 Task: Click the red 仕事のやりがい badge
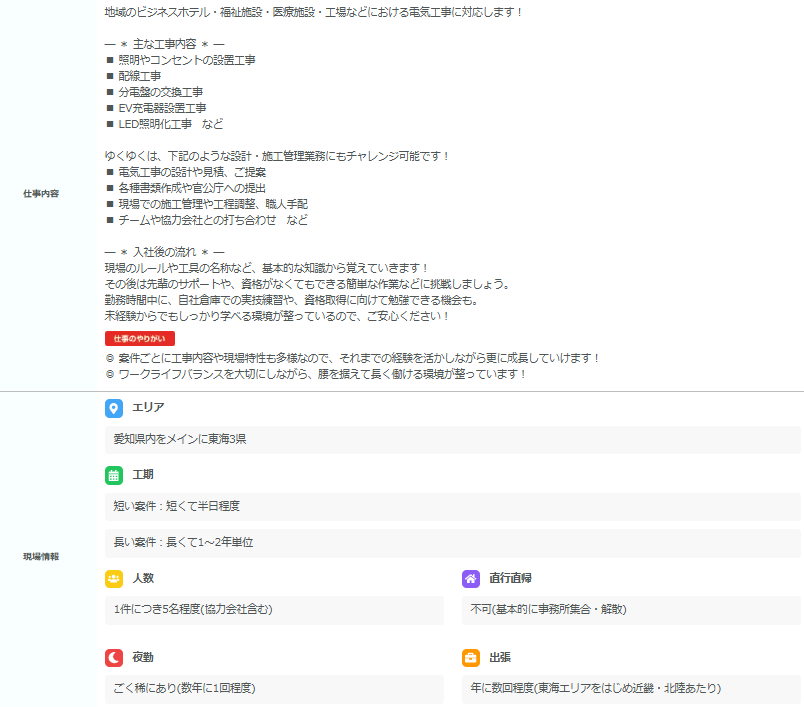(x=140, y=338)
